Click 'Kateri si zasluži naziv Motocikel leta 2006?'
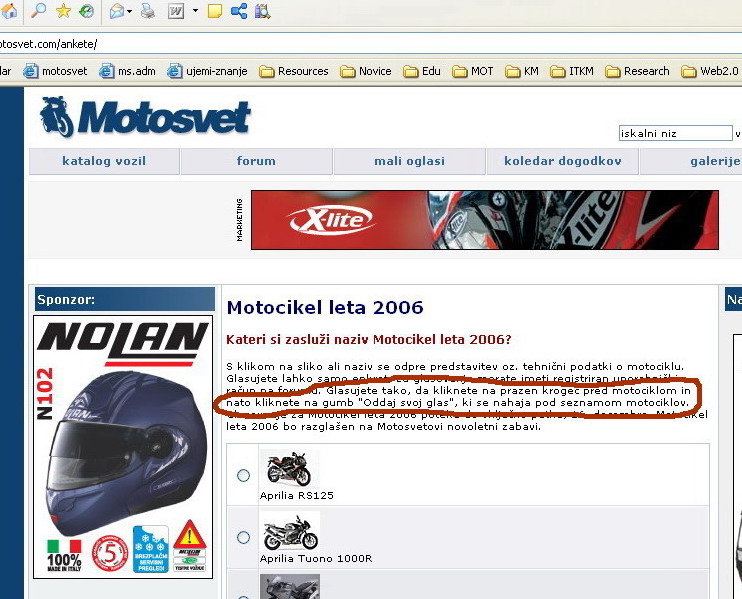Viewport: 742px width, 599px height. click(369, 339)
